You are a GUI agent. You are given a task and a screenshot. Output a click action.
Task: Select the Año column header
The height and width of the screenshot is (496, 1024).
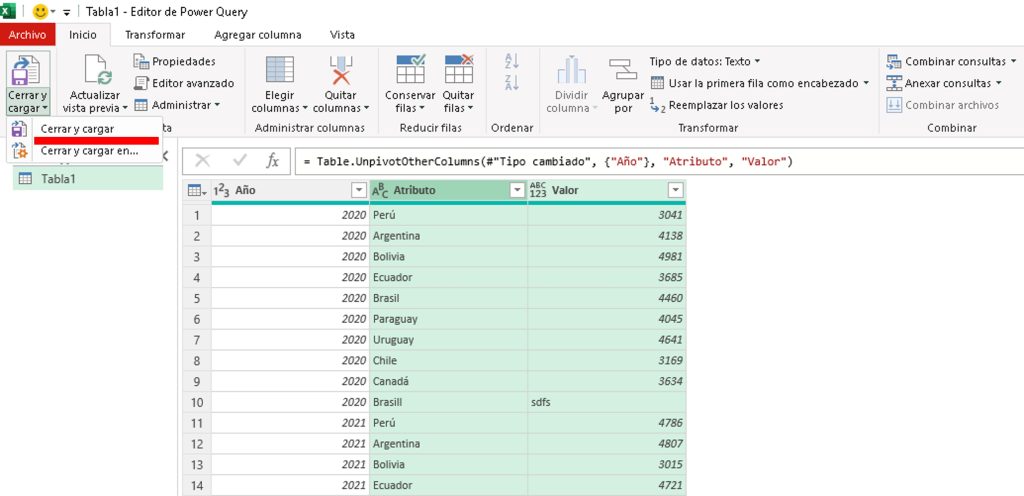[x=291, y=191]
